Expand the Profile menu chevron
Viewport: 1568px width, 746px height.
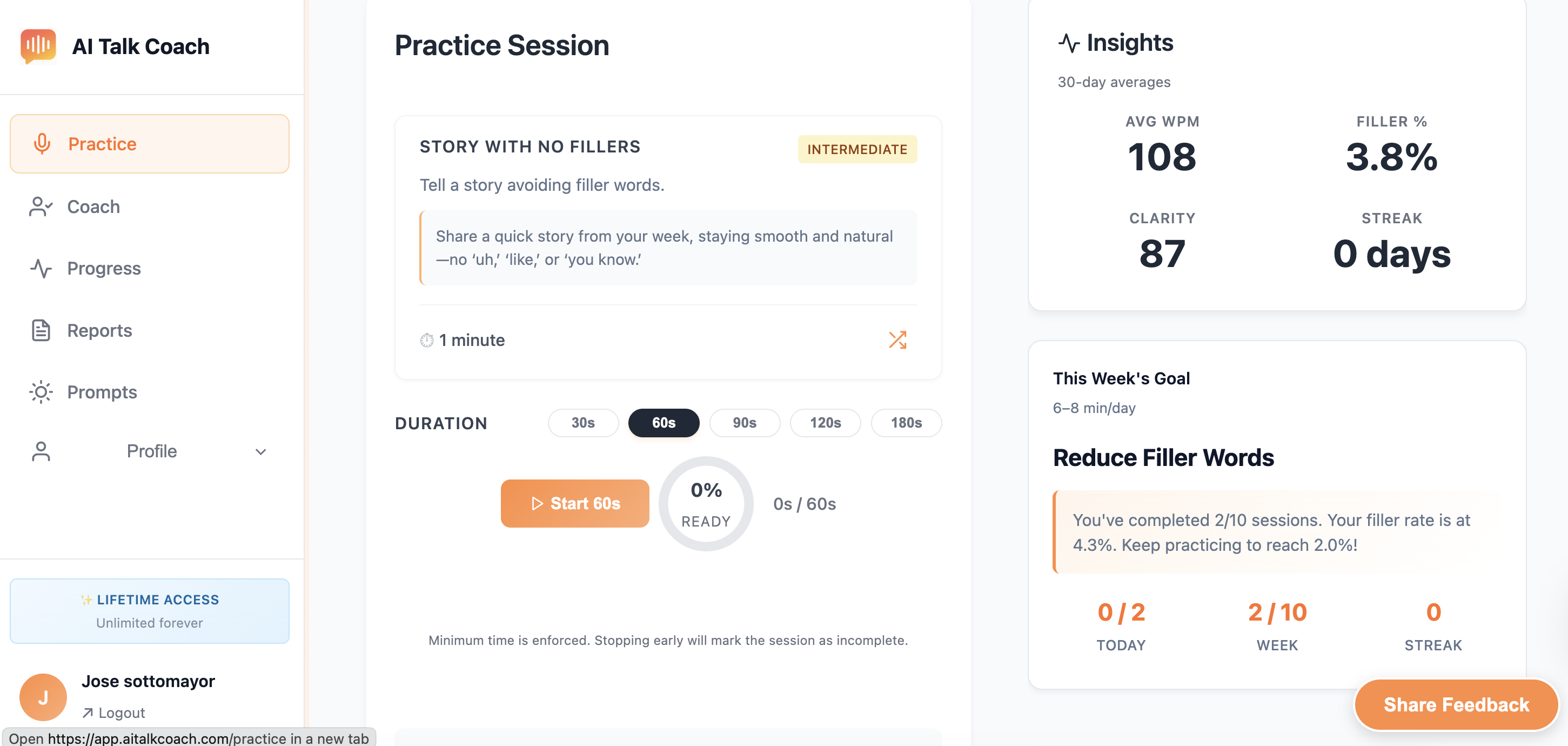point(260,452)
